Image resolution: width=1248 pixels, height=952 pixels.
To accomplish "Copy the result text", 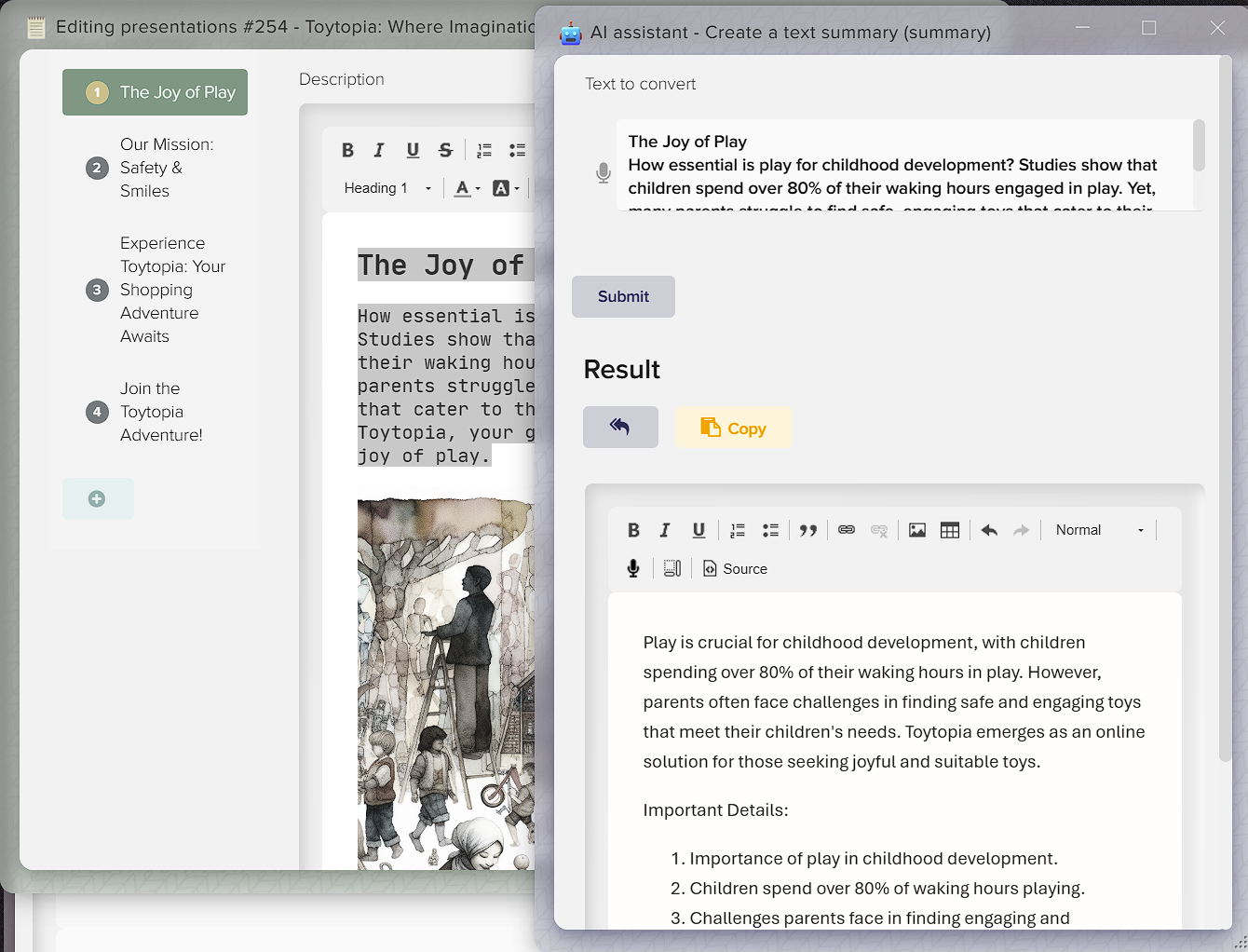I will pos(734,428).
